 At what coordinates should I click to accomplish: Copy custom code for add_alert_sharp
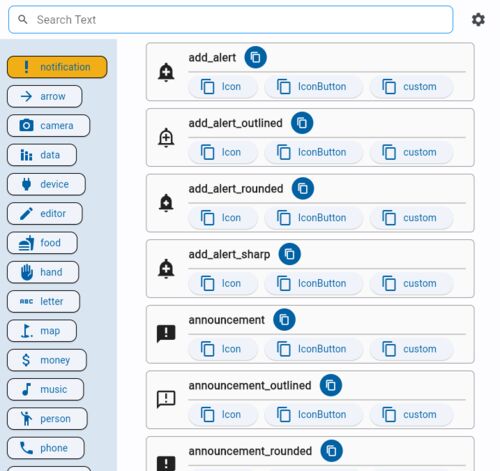(x=411, y=284)
